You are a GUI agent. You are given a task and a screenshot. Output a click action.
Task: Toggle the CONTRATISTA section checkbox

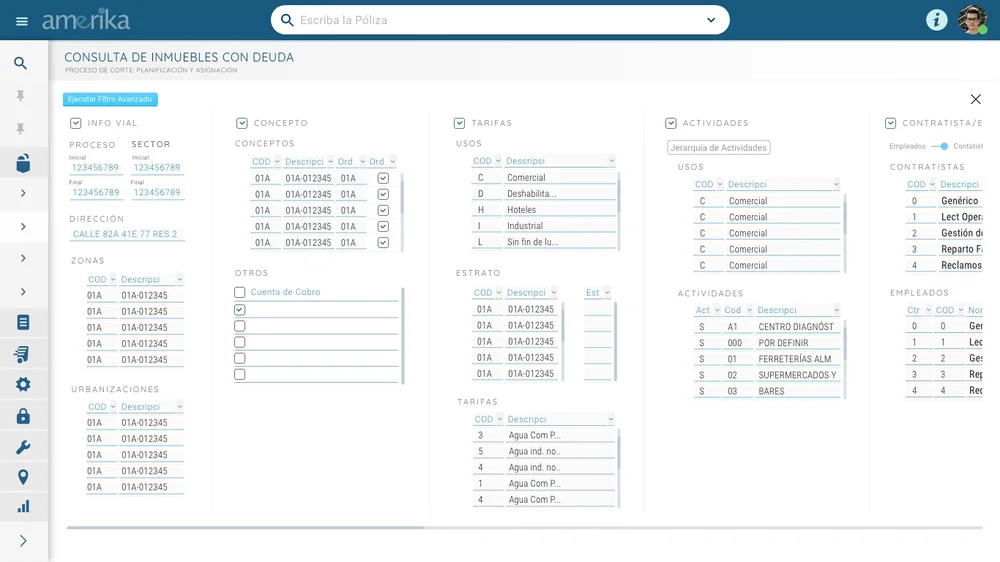coord(890,123)
